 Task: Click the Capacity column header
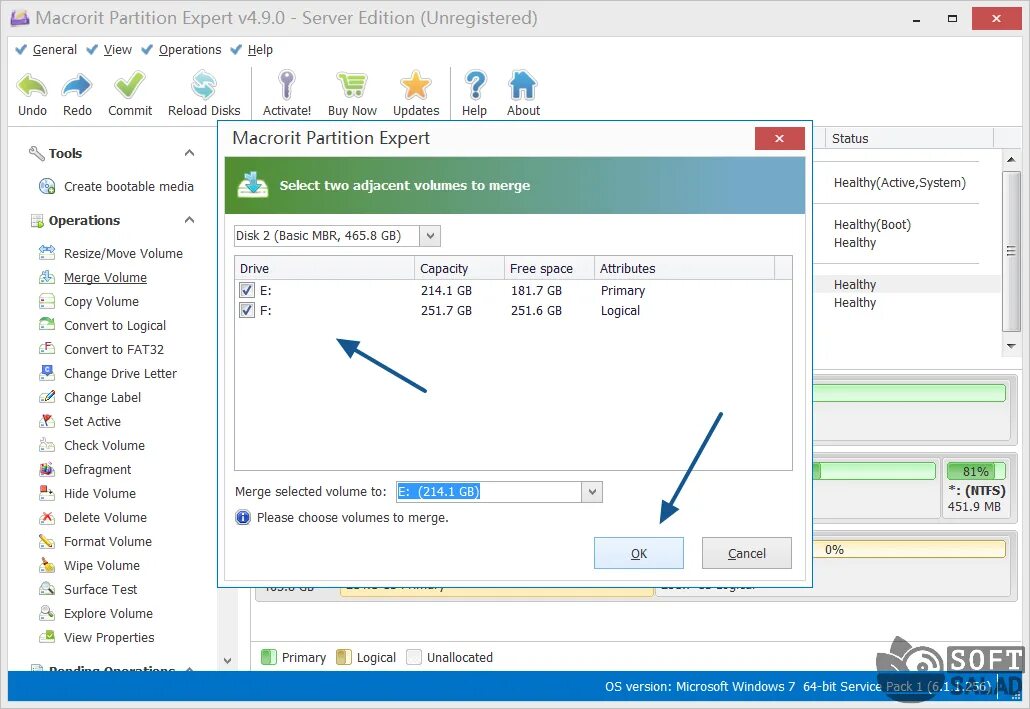(x=459, y=268)
